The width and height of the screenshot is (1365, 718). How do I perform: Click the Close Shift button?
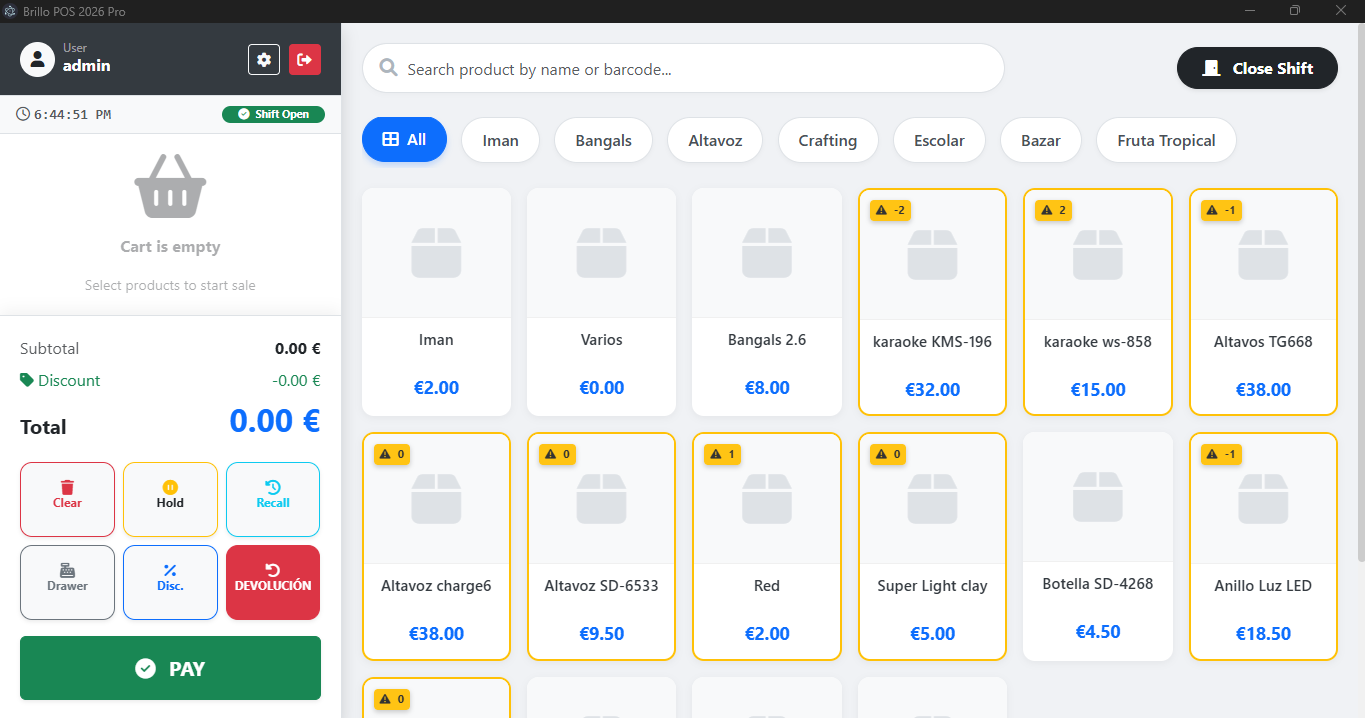1257,68
